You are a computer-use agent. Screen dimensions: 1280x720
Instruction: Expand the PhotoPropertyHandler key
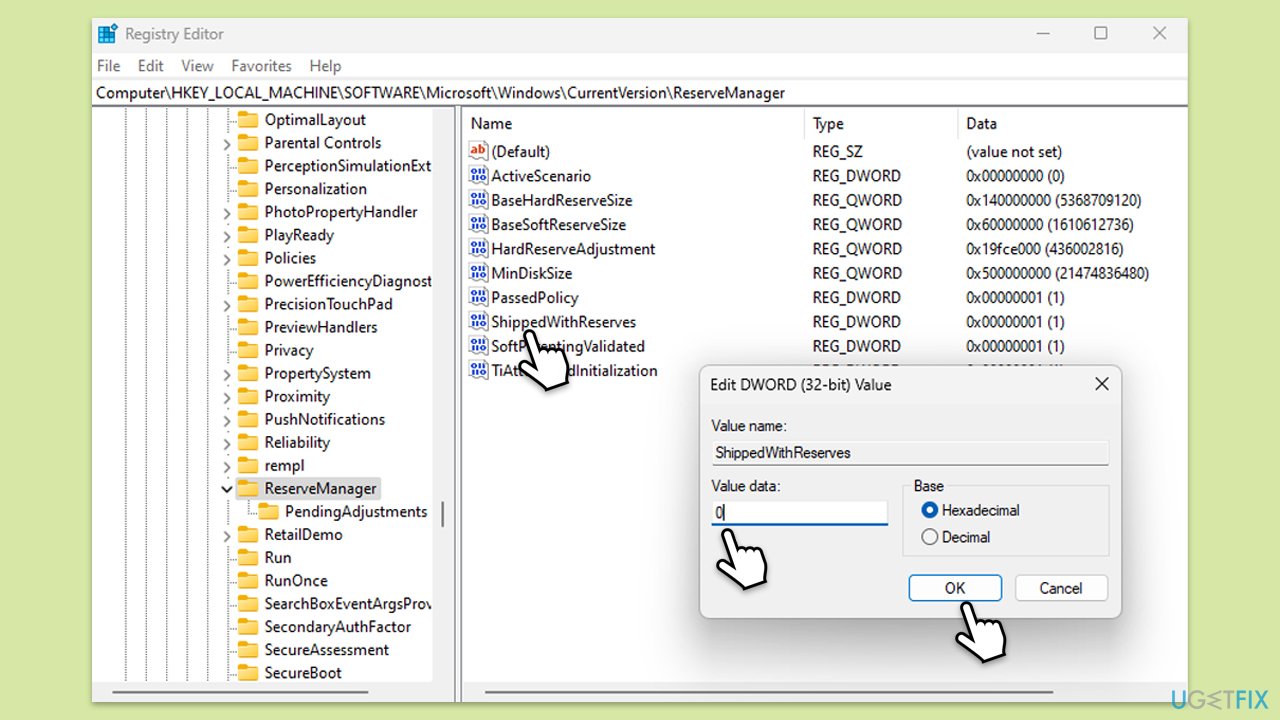coord(227,213)
